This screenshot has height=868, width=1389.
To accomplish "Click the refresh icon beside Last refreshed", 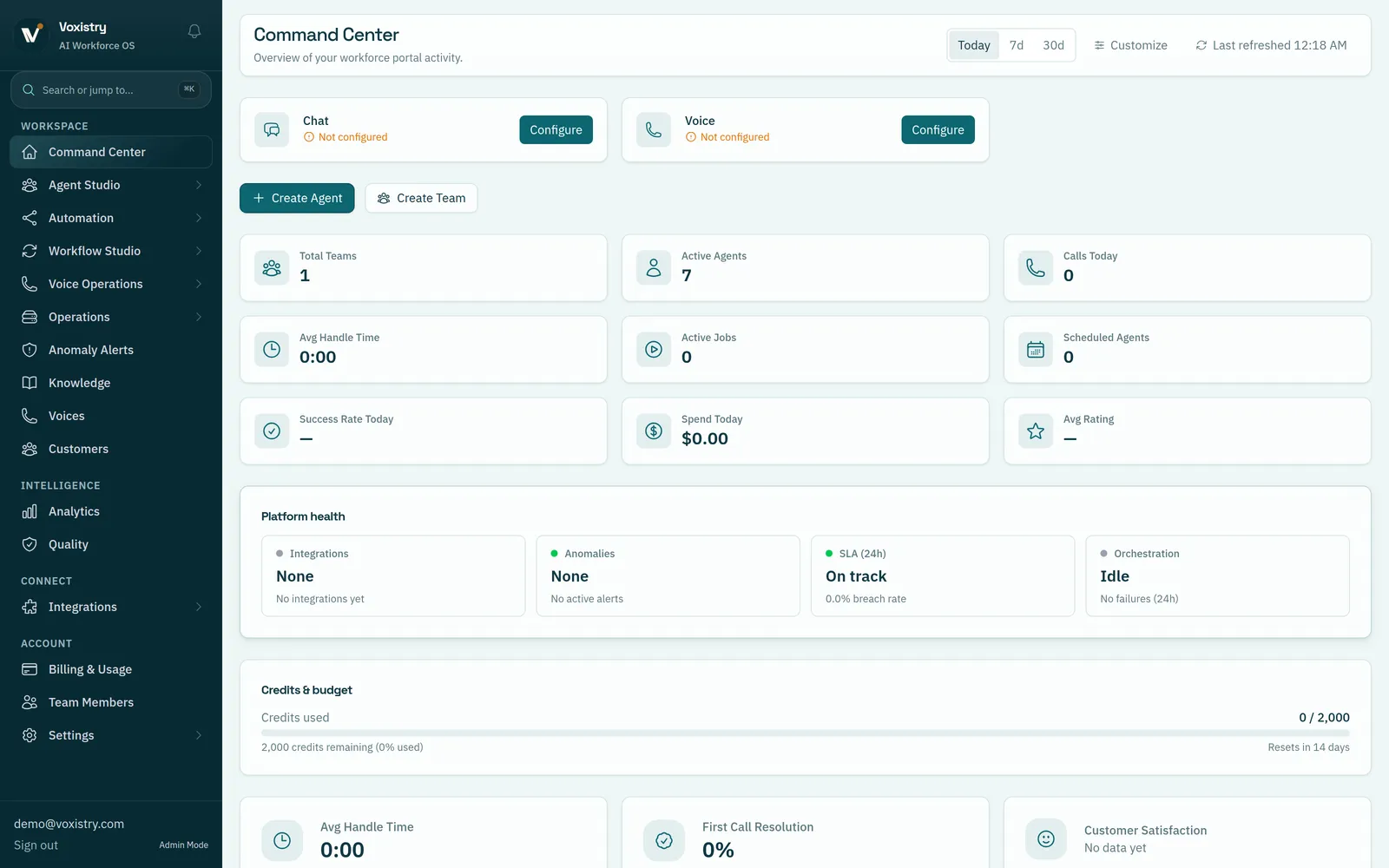I will [1201, 45].
